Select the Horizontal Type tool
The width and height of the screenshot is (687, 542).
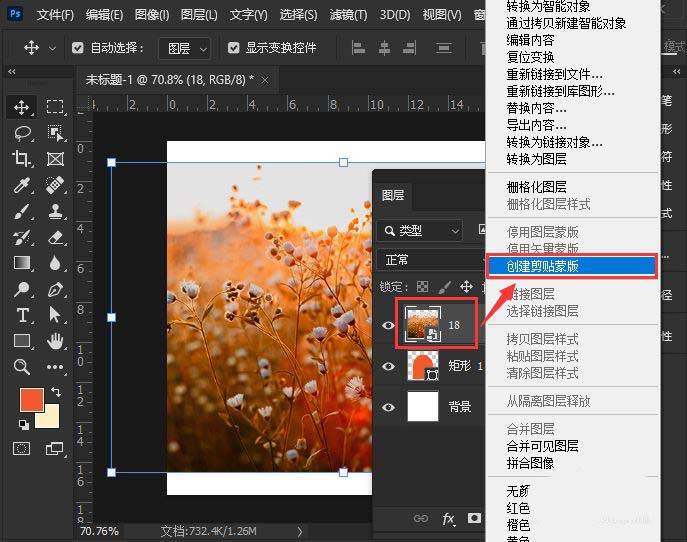tap(22, 315)
